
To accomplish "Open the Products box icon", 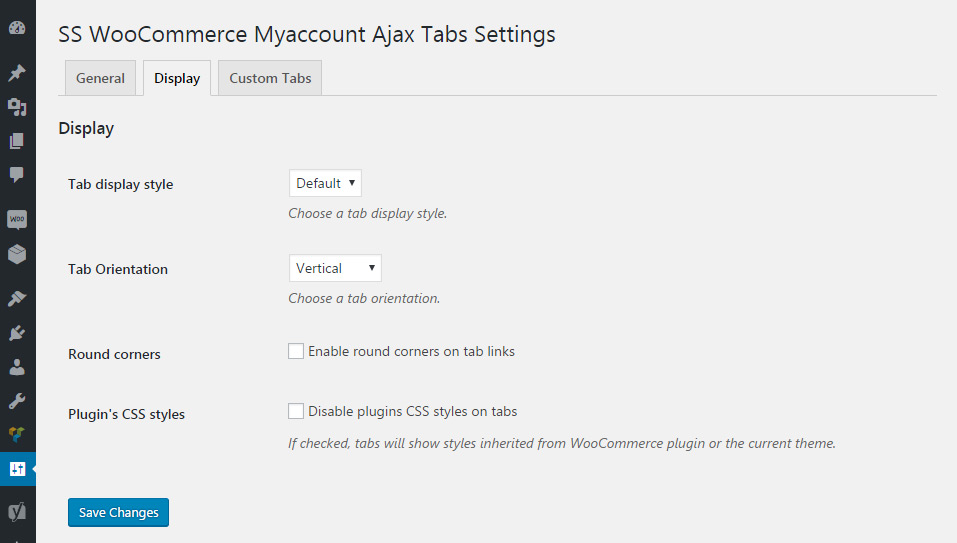I will pos(17,254).
